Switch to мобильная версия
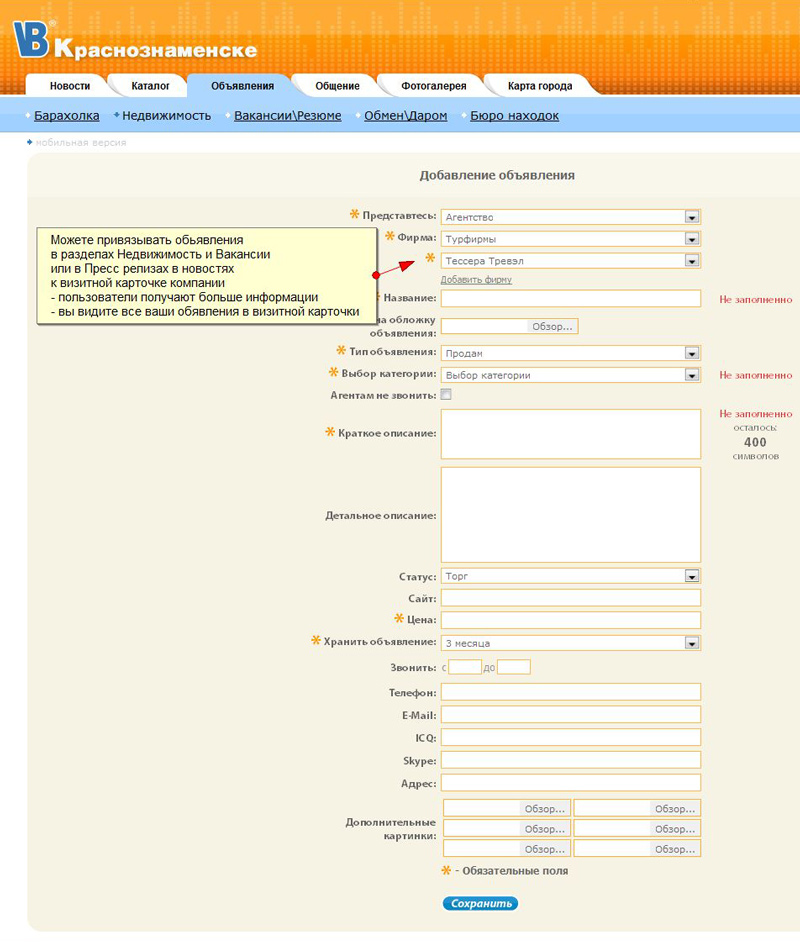This screenshot has height=943, width=800. tap(81, 143)
